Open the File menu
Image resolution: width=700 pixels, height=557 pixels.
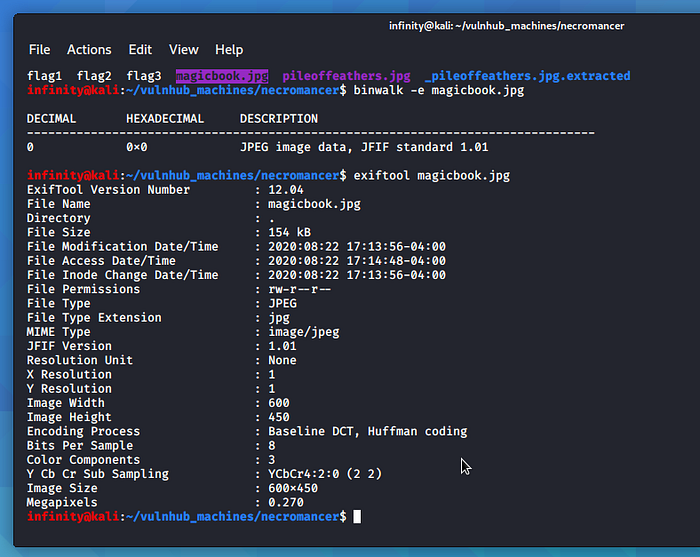tap(39, 50)
